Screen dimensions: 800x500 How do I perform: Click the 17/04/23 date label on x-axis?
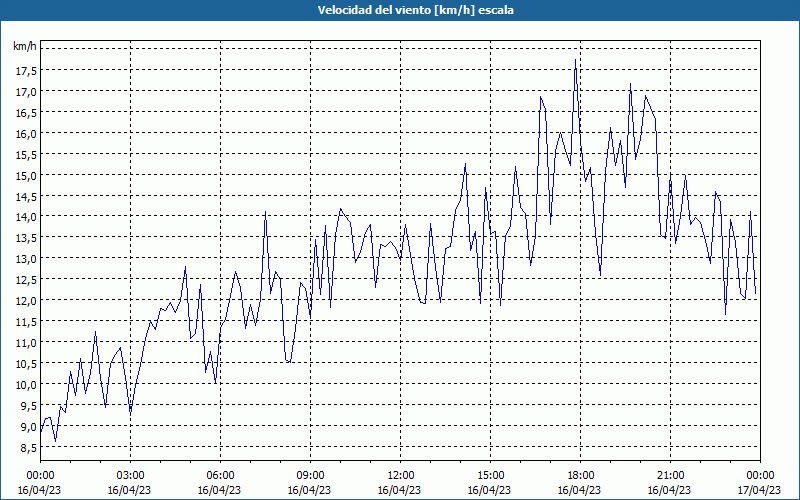click(x=759, y=490)
